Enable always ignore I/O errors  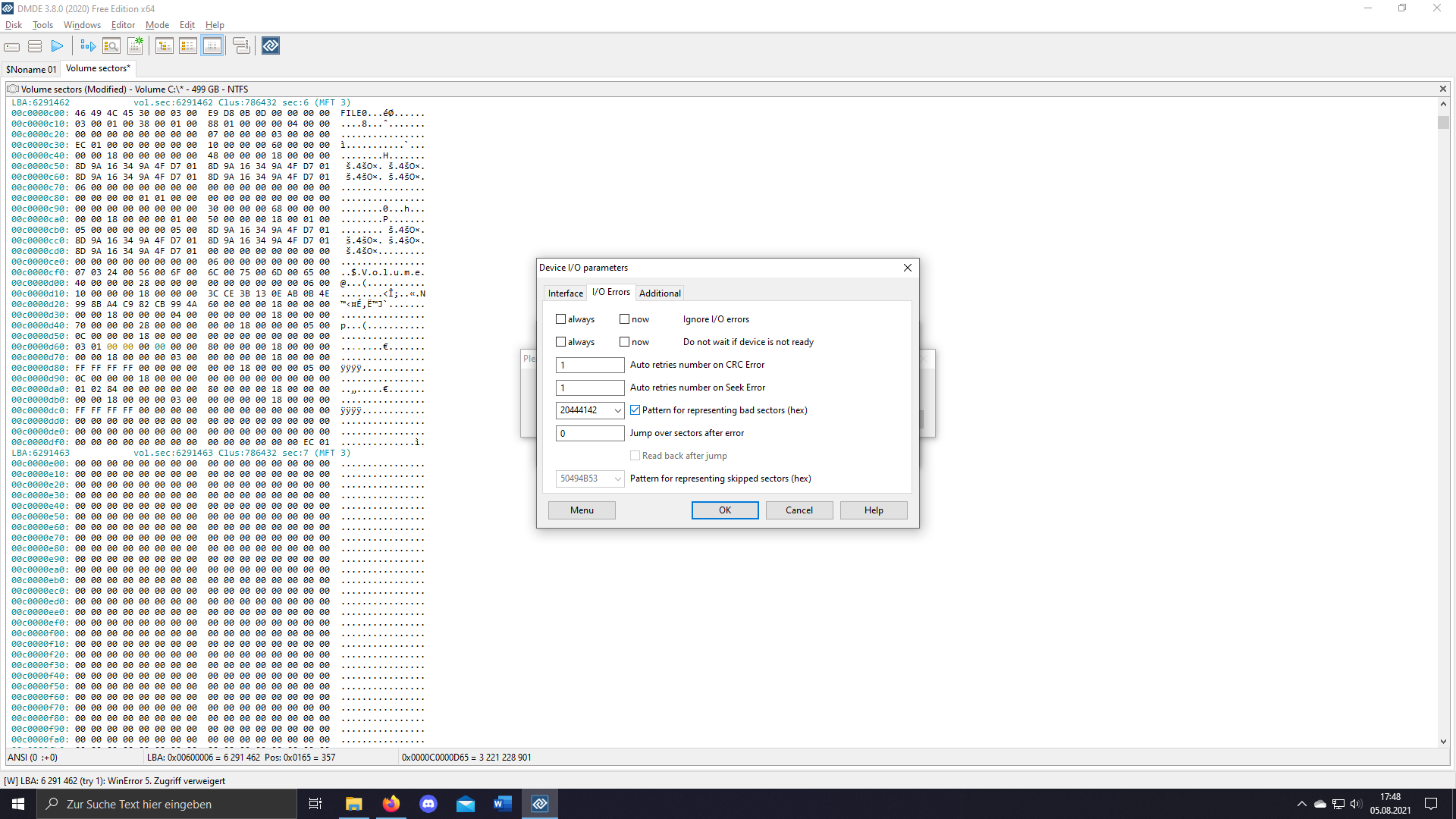[560, 318]
